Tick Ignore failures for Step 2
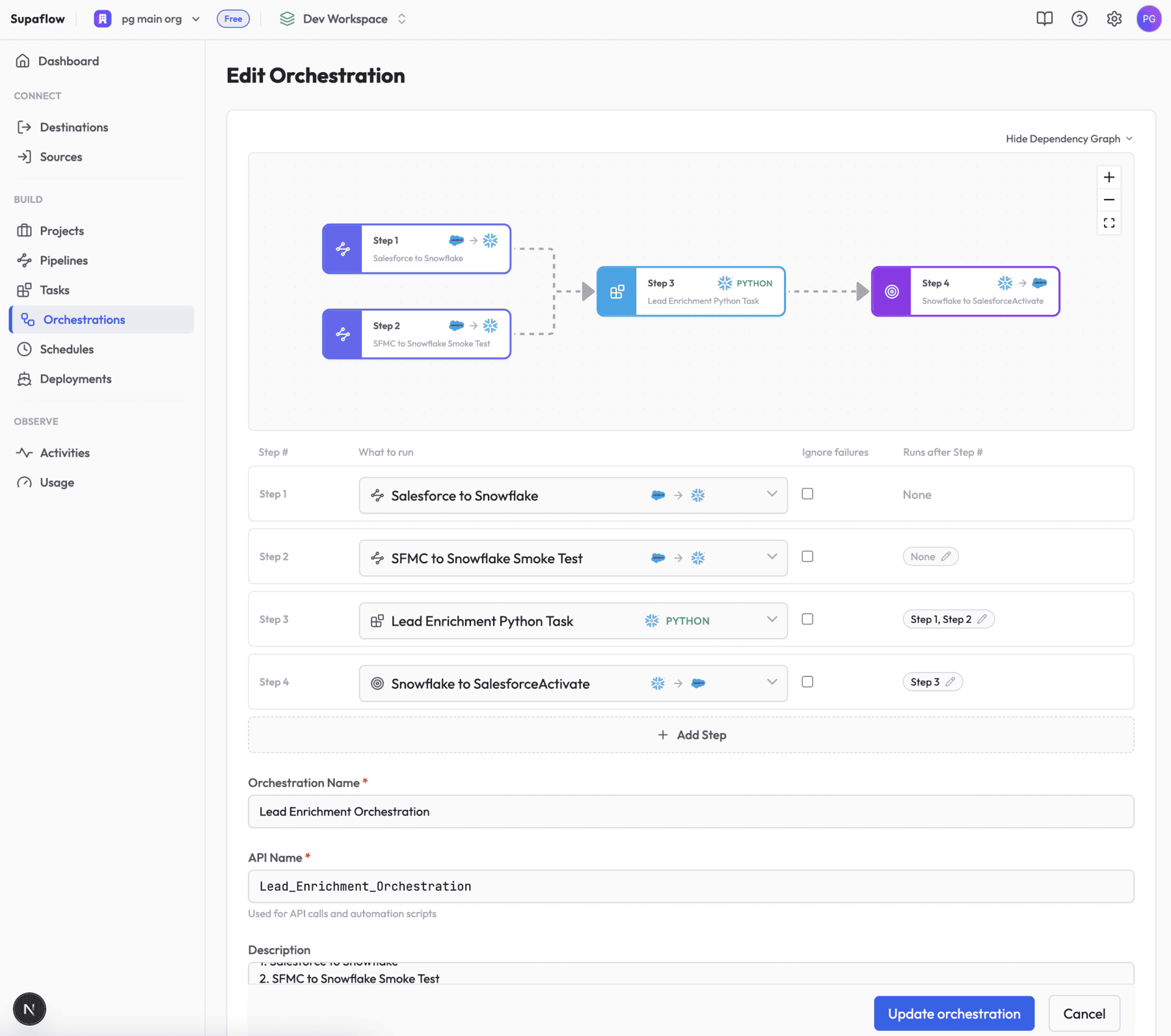1171x1036 pixels. pos(807,557)
